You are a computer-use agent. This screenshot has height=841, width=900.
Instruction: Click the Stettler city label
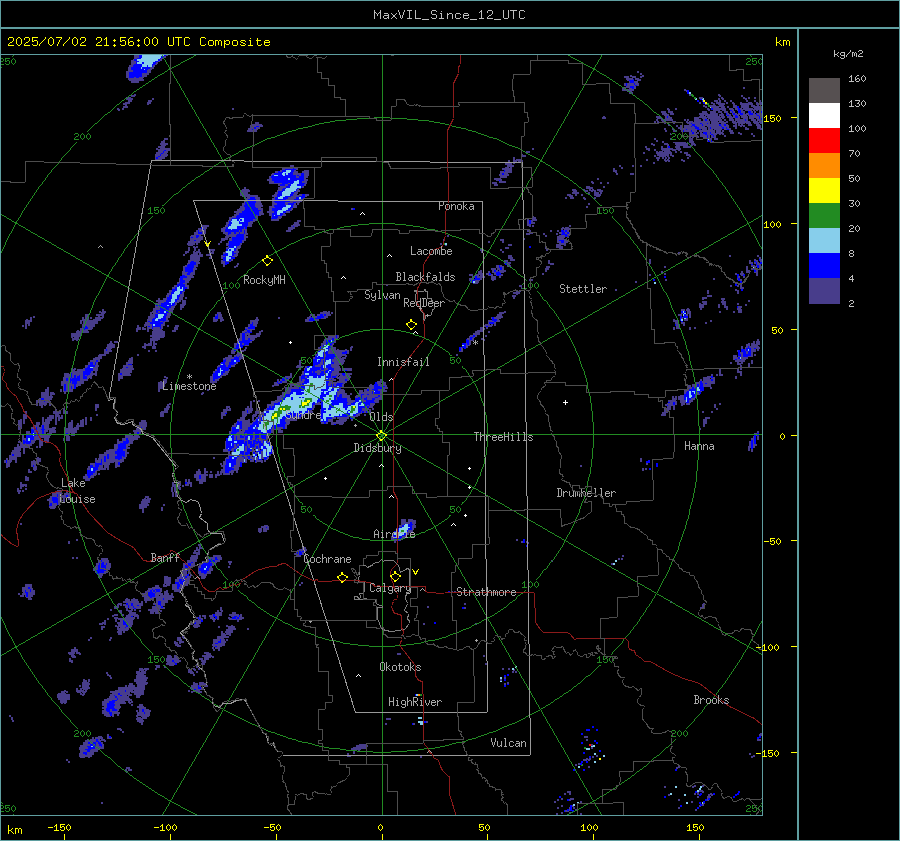583,289
